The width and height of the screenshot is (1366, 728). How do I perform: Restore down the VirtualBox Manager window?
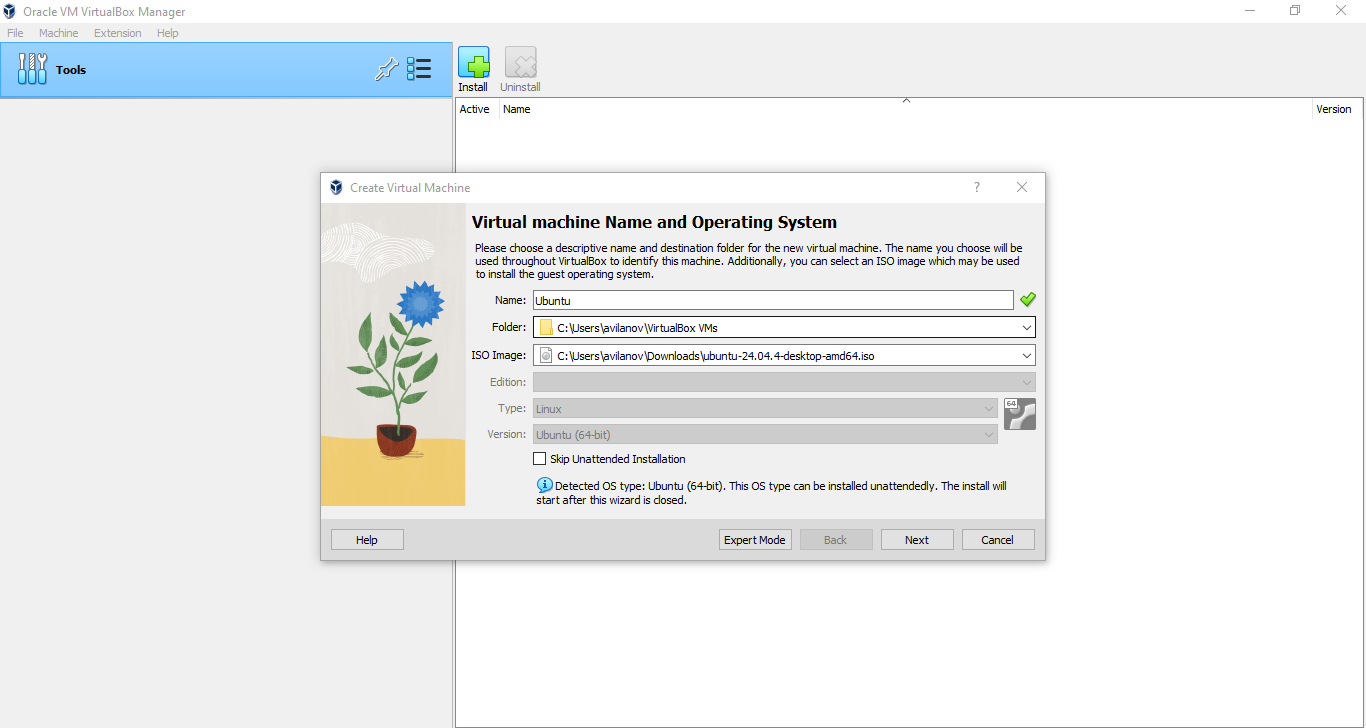(1295, 11)
